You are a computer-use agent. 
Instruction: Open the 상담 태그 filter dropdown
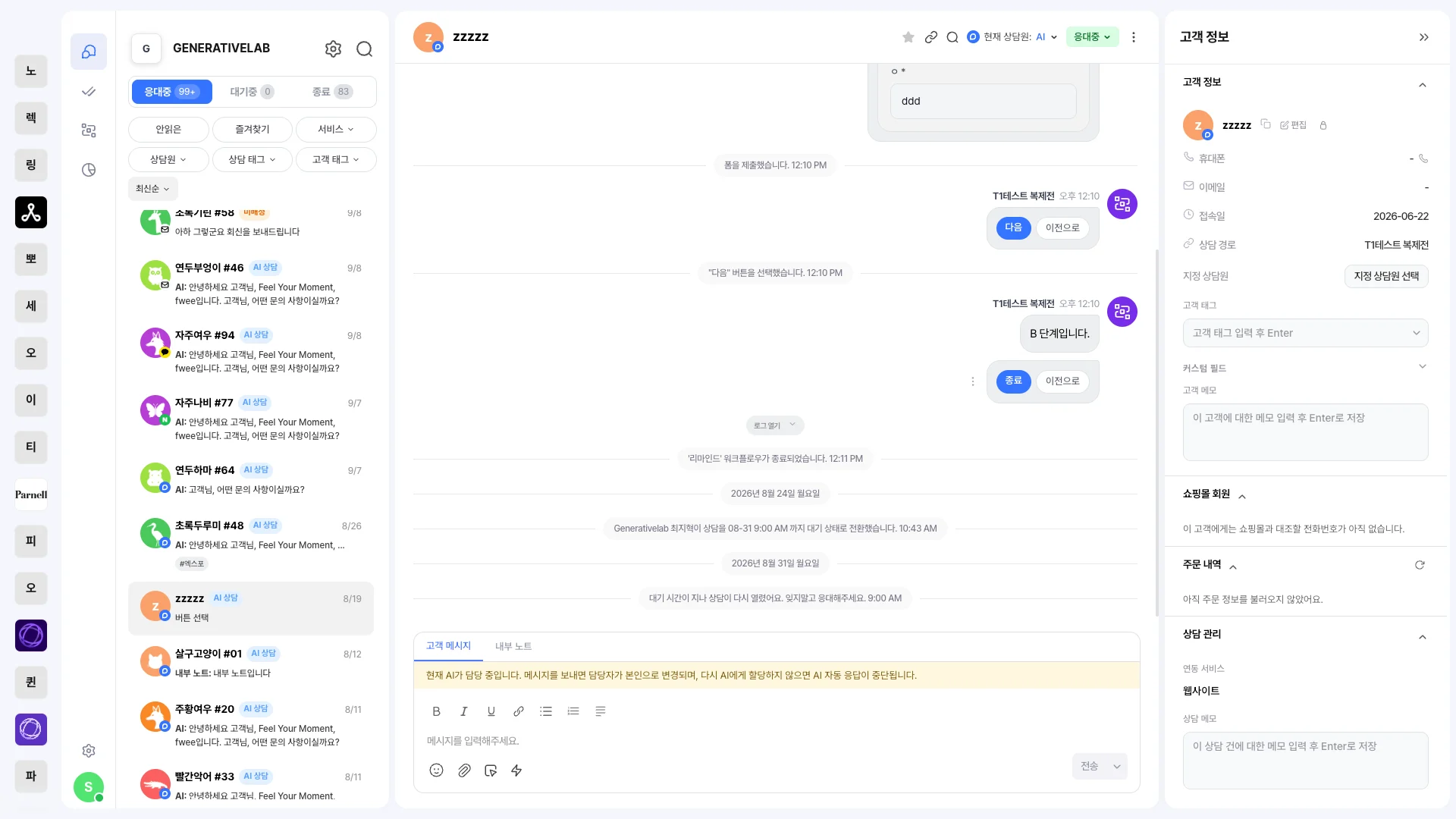pos(252,160)
